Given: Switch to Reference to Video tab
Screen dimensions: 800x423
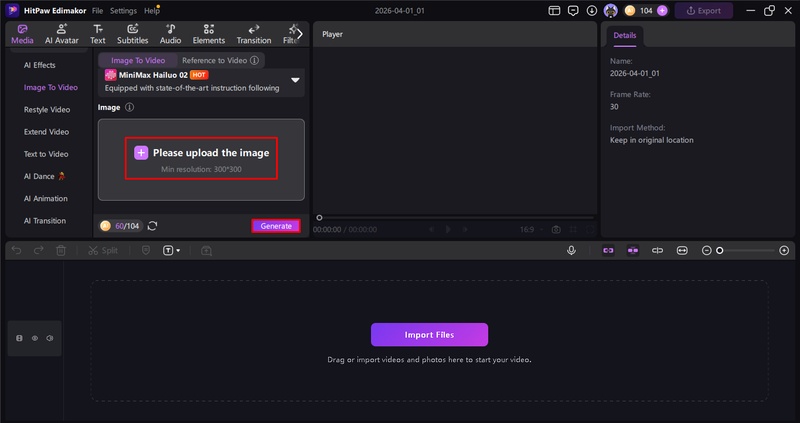Looking at the screenshot, I should 220,60.
